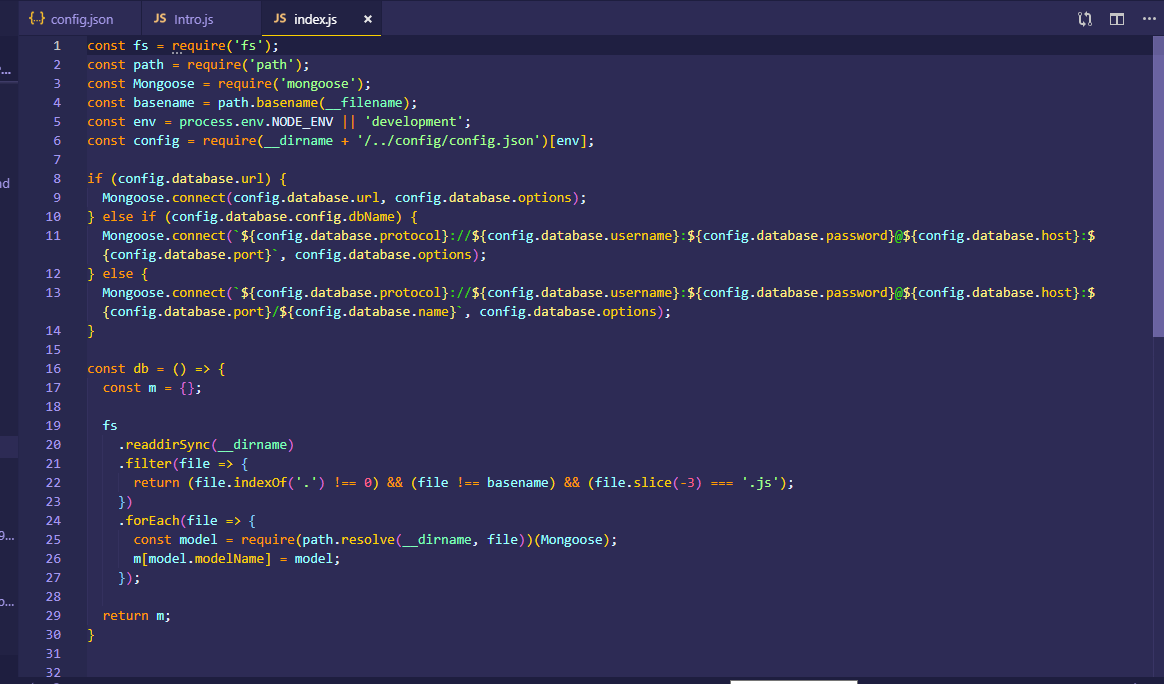Click the Synchronize Changes icon

1084,18
